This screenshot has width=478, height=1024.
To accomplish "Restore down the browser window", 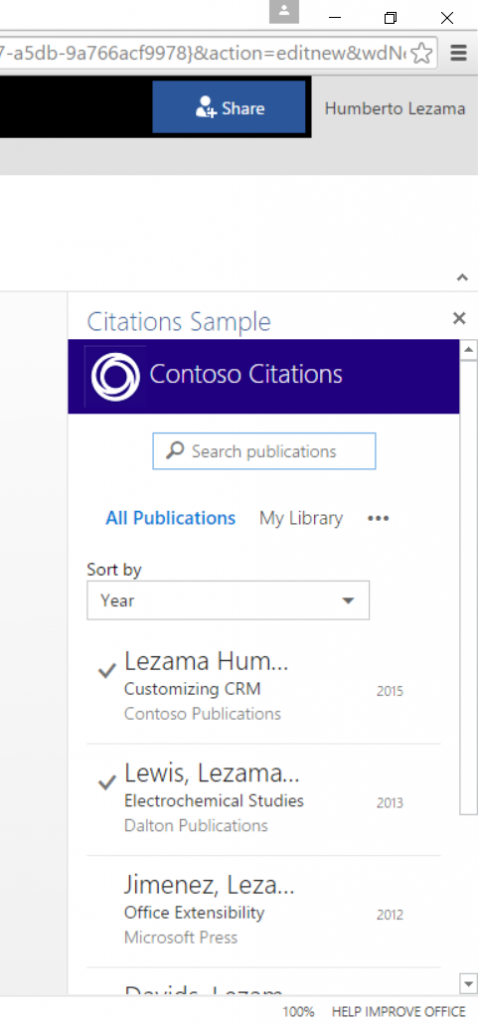I will (x=390, y=18).
